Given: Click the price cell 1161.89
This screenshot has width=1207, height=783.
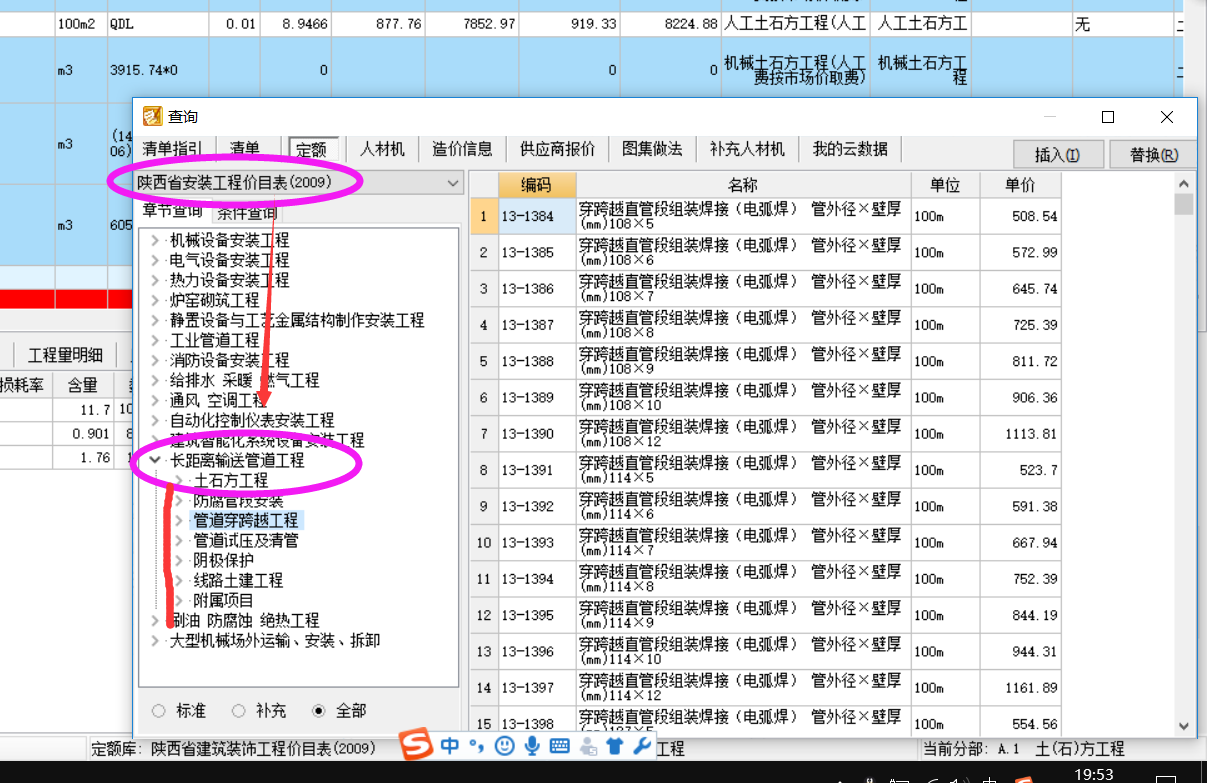Looking at the screenshot, I should pos(1020,688).
